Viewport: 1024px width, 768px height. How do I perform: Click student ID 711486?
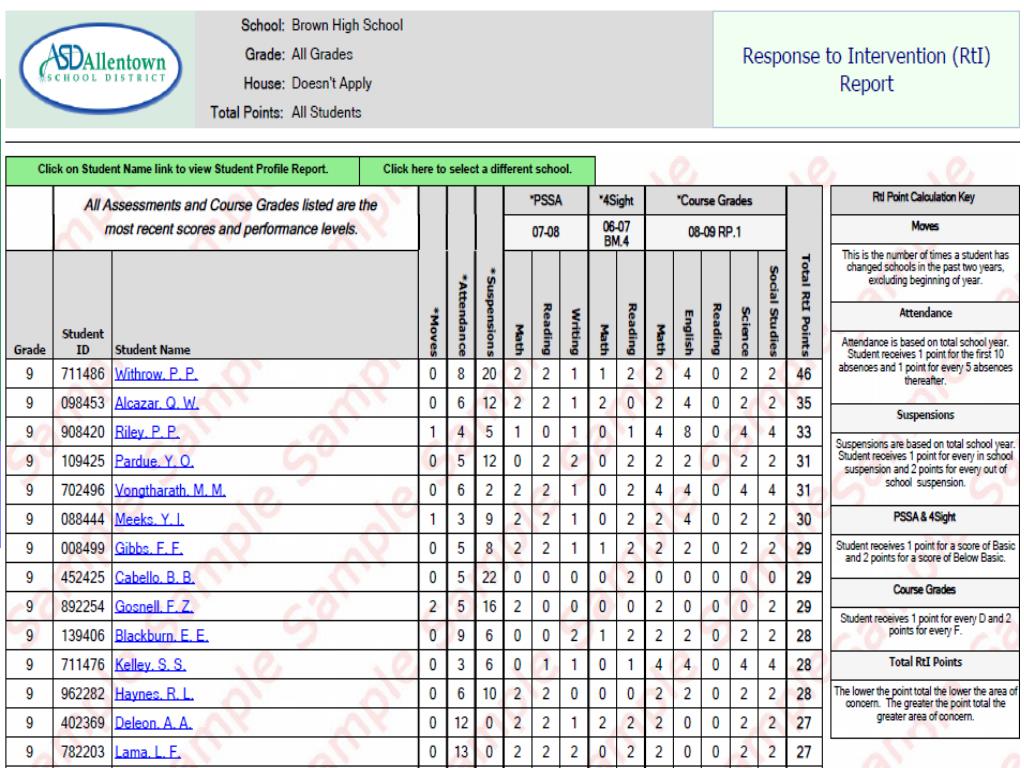[x=82, y=374]
